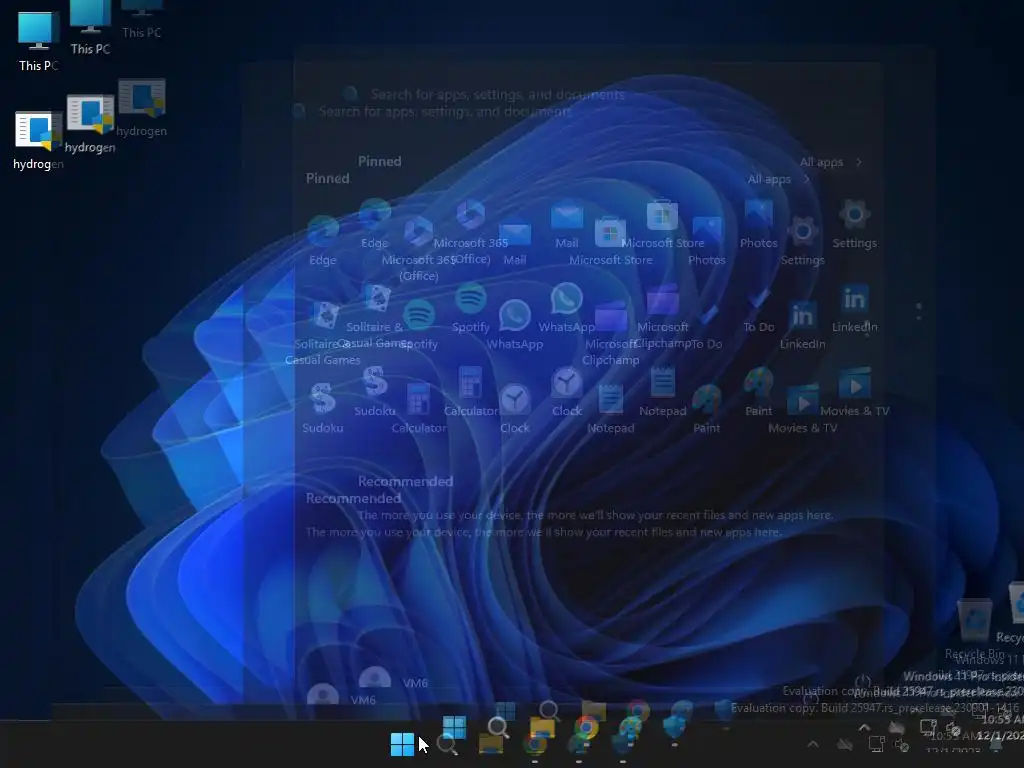Launch LinkedIn from pinned apps
Viewport: 1024px width, 768px height.
click(x=803, y=325)
